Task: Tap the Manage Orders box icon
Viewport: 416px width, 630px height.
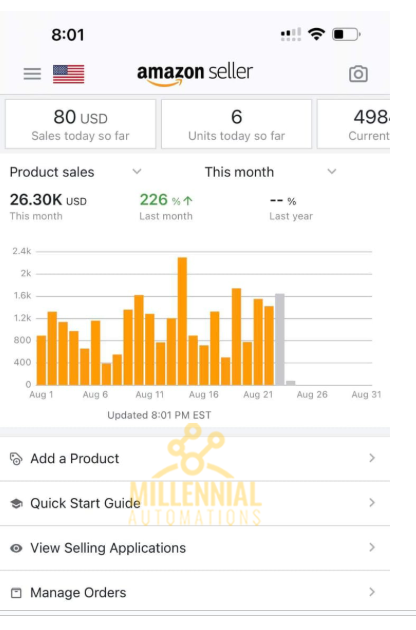Action: click(16, 593)
